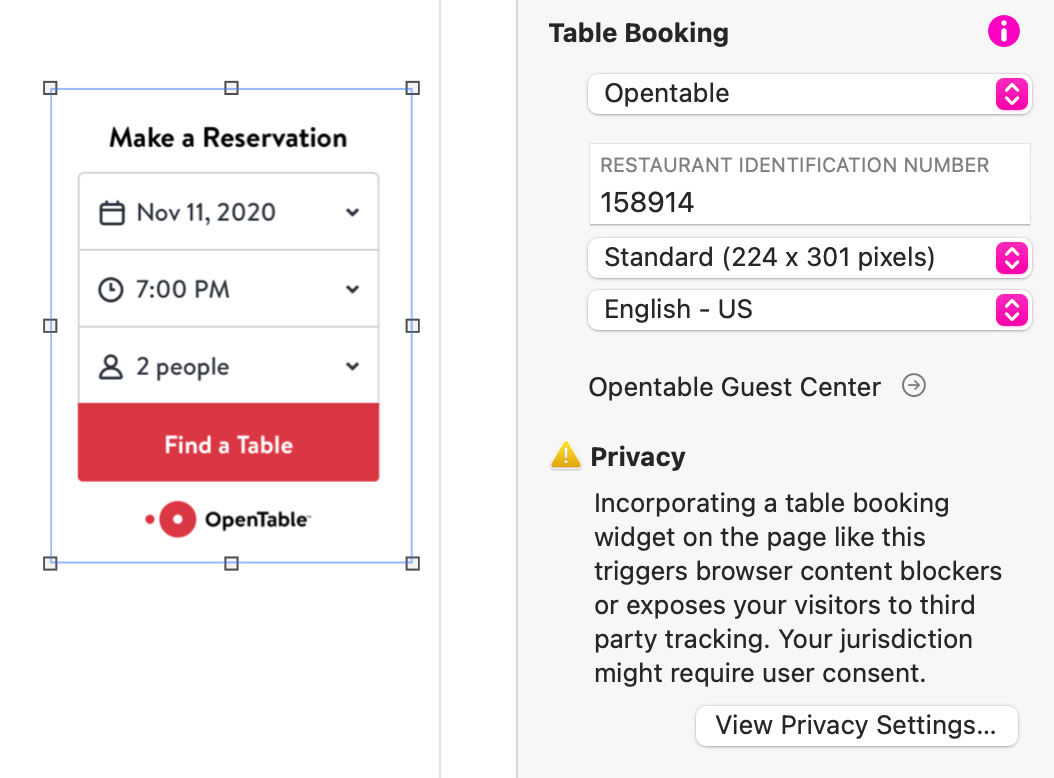The image size is (1054, 778).
Task: Click the top-left selection resize handle
Action: point(51,88)
